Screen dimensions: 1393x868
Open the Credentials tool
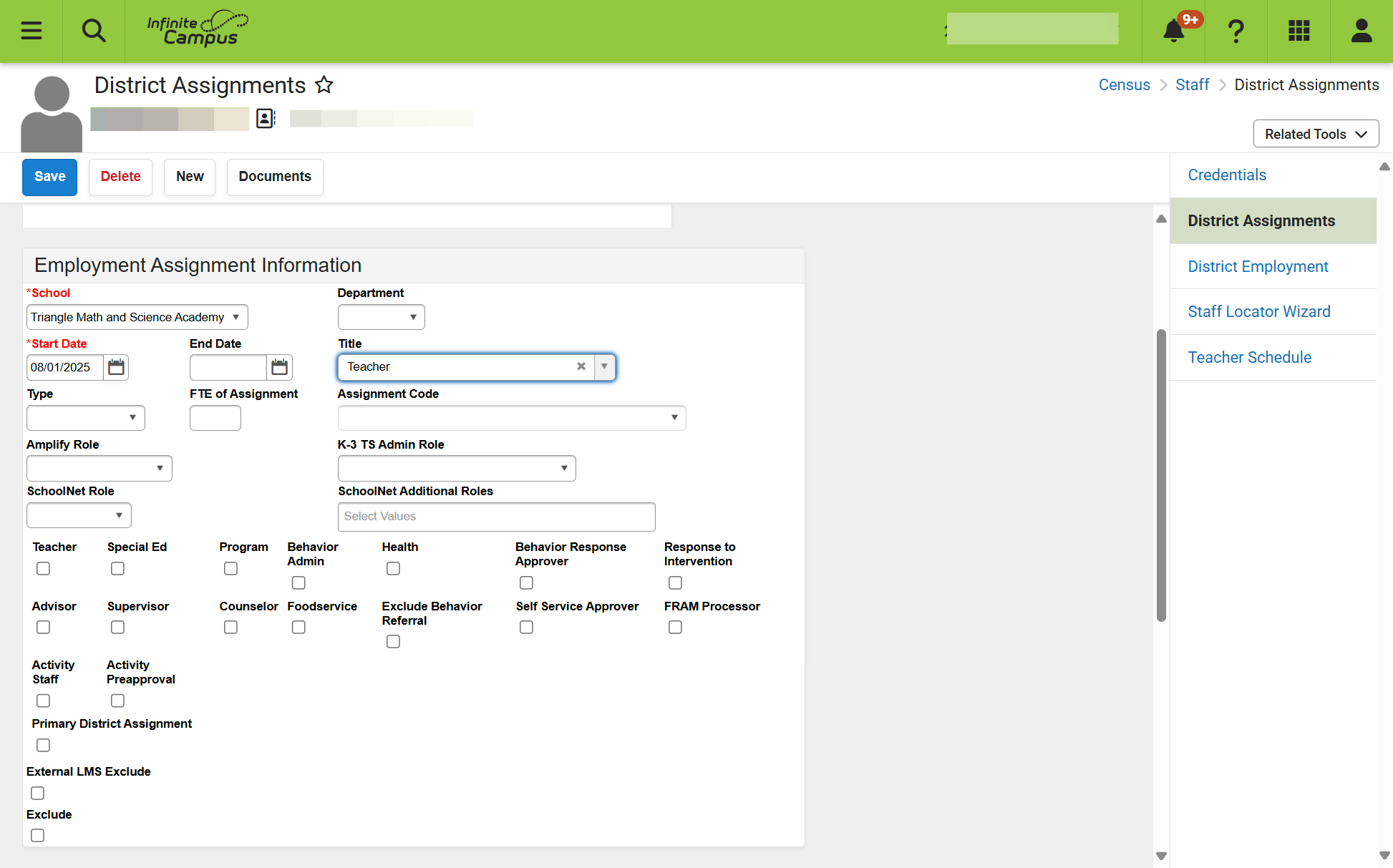(1227, 175)
